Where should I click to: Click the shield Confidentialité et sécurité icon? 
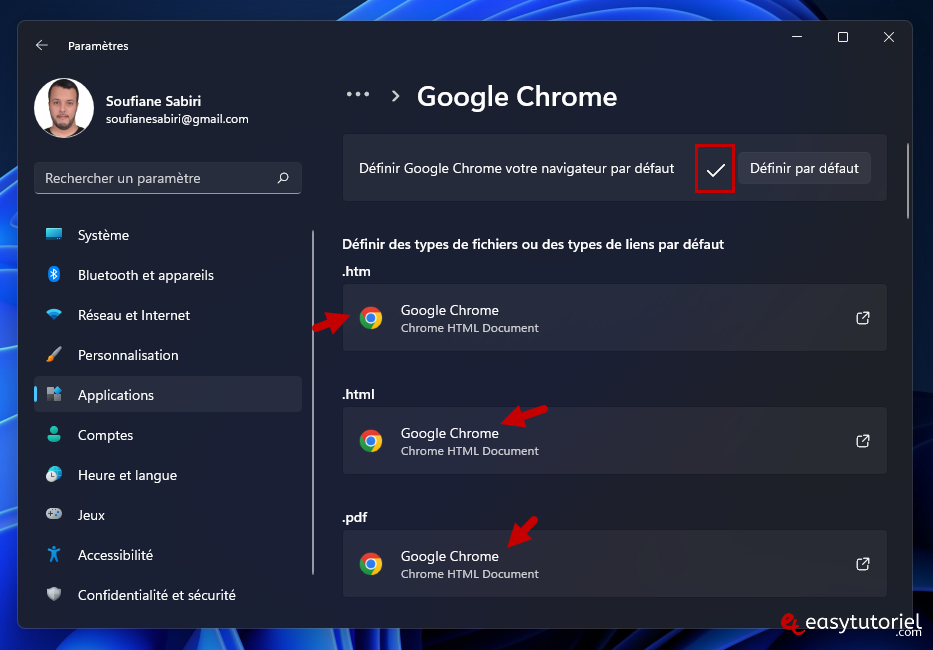click(54, 594)
